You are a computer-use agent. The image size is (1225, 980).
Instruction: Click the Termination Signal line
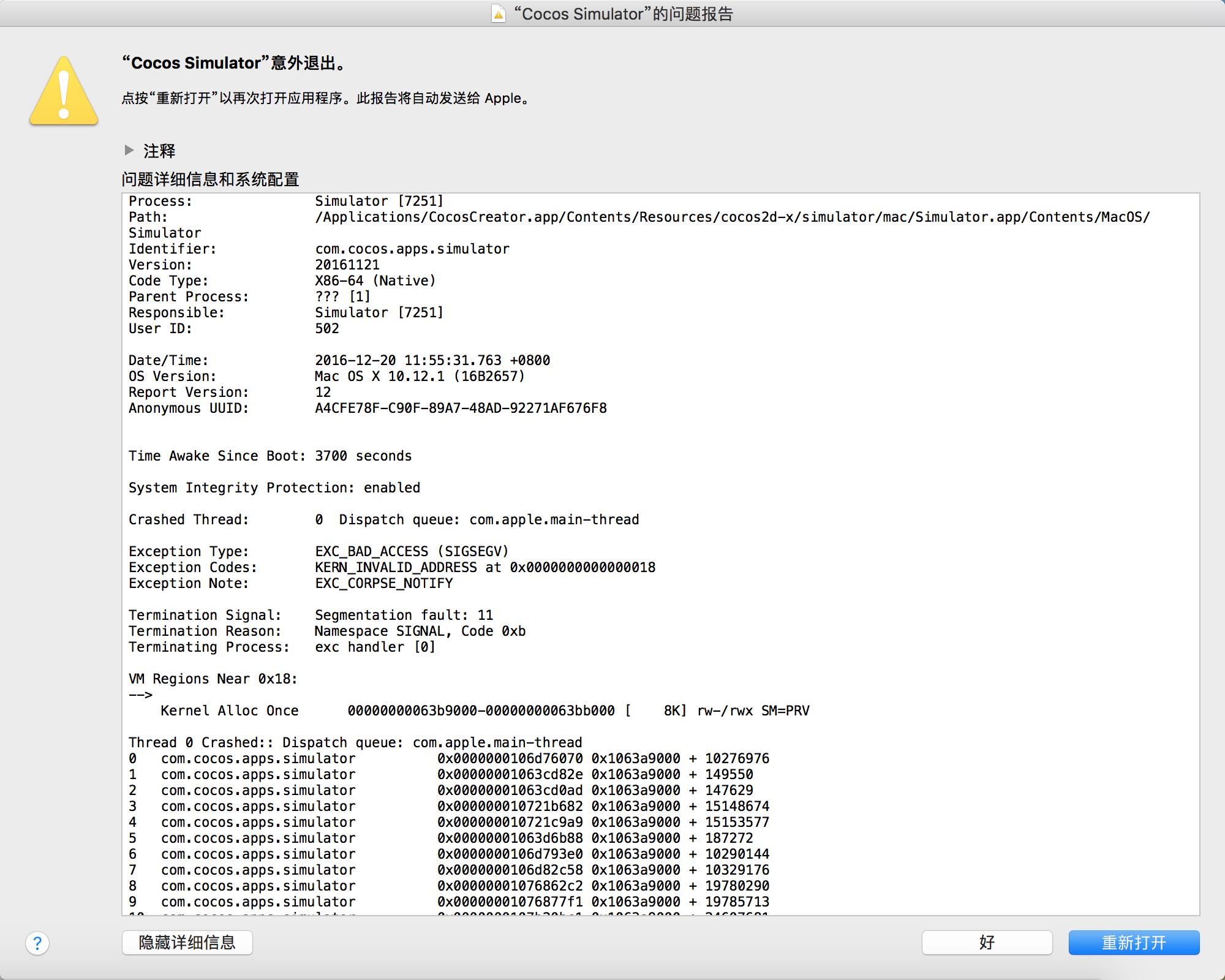pos(311,615)
